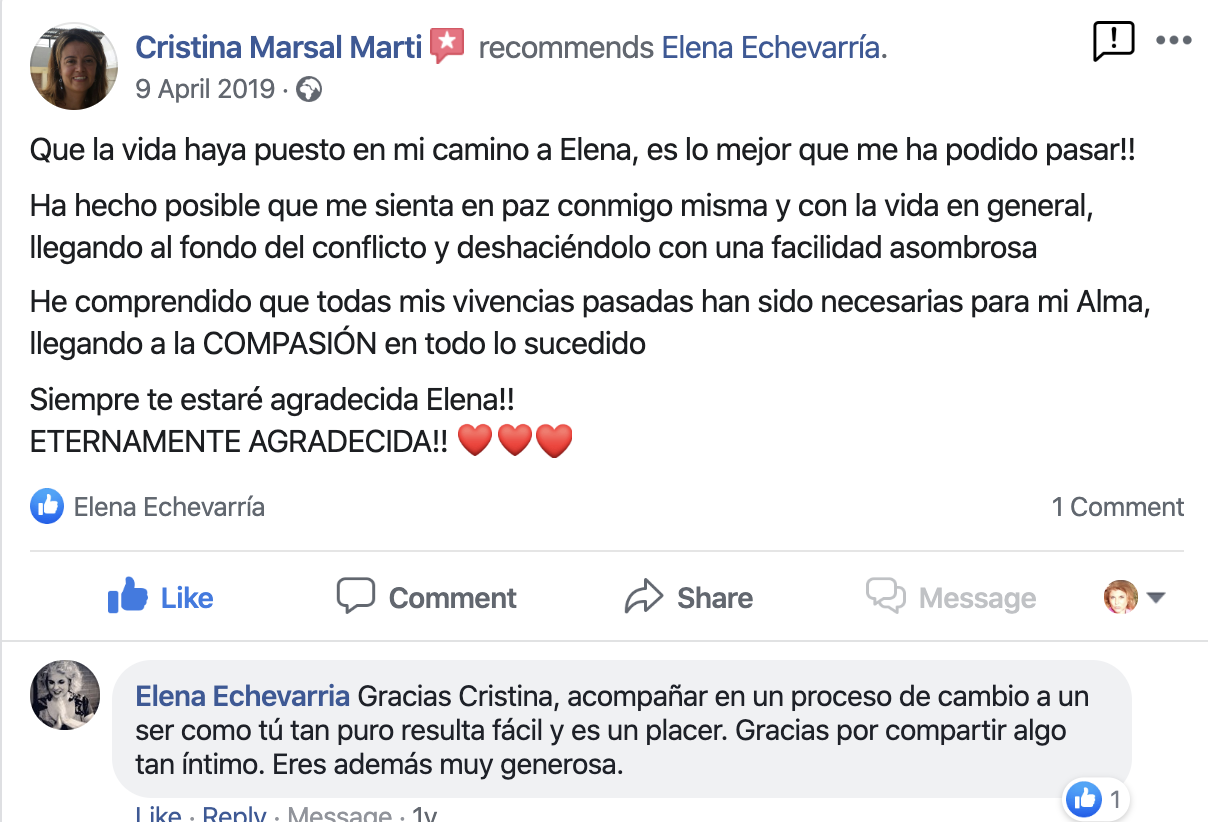Click the blue like reaction icon beside Elena Echevarría
Viewport: 1208px width, 822px height.
click(46, 507)
